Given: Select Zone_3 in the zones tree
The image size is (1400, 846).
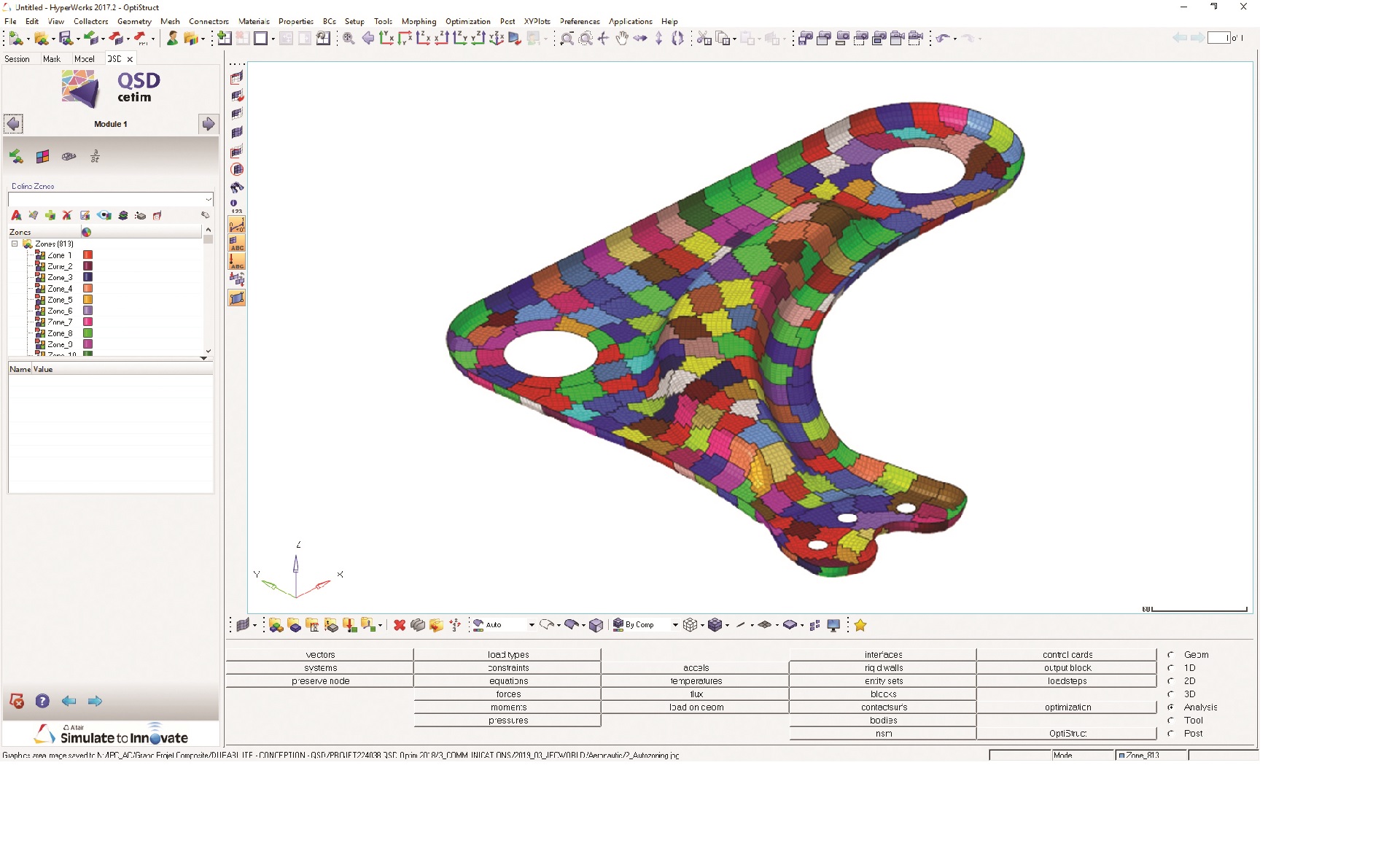Looking at the screenshot, I should [60, 278].
